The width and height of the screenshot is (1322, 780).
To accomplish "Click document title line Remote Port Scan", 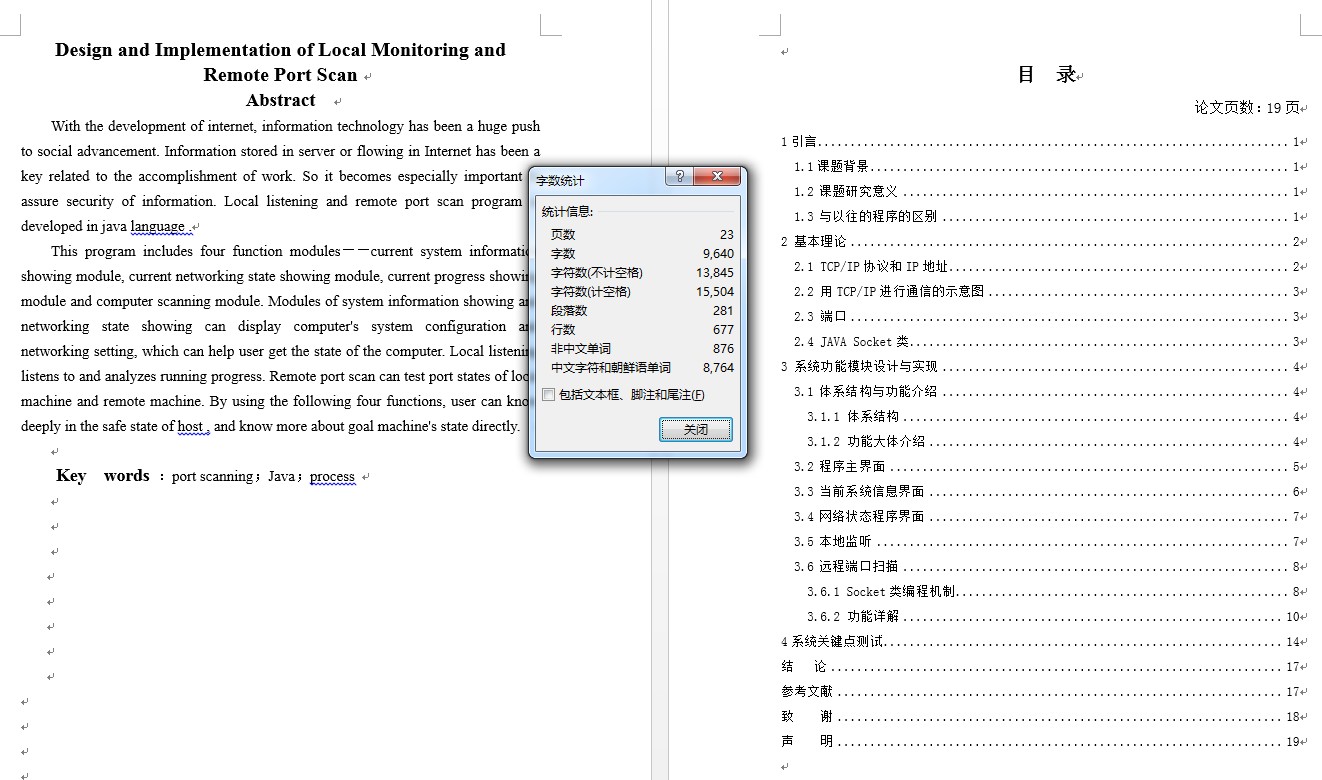I will click(x=280, y=75).
